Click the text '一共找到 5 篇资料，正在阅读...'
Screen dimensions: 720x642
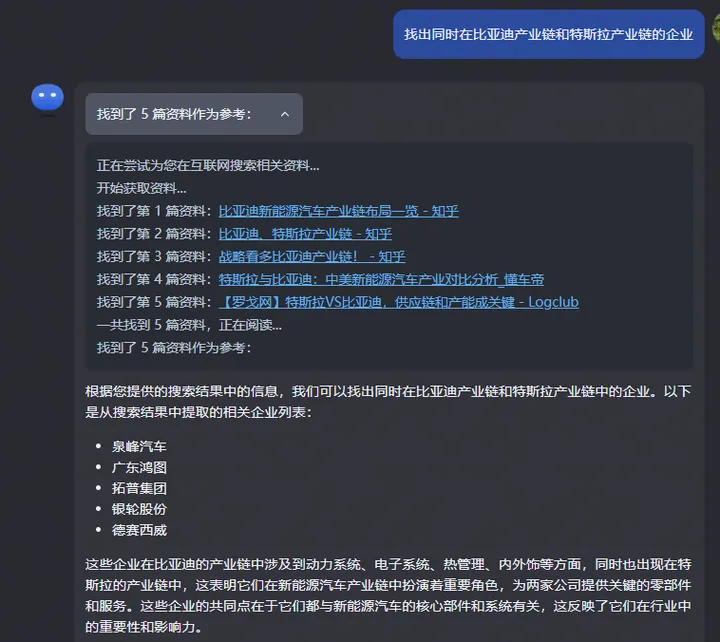pos(189,325)
